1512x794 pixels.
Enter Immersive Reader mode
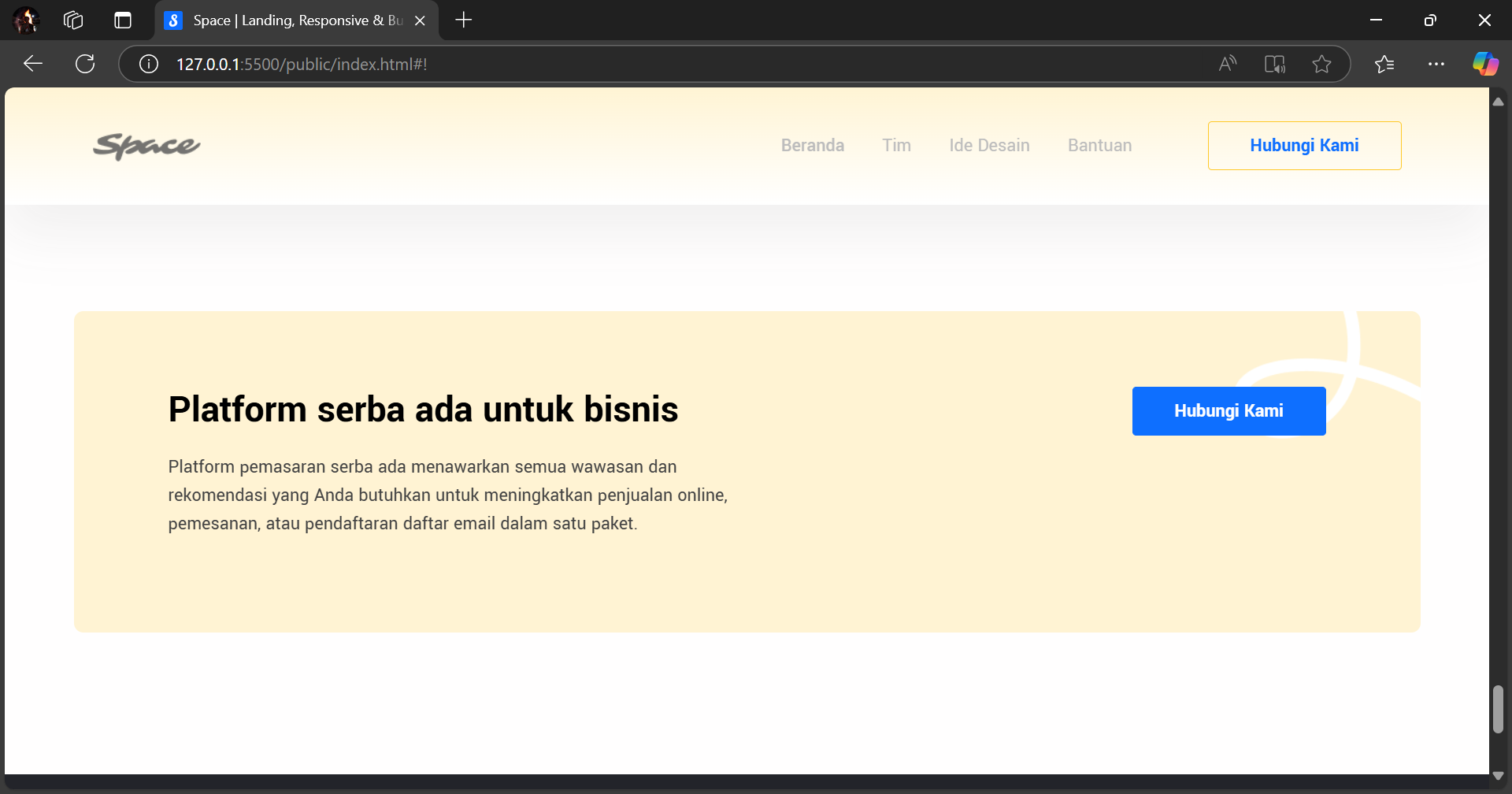[1274, 64]
